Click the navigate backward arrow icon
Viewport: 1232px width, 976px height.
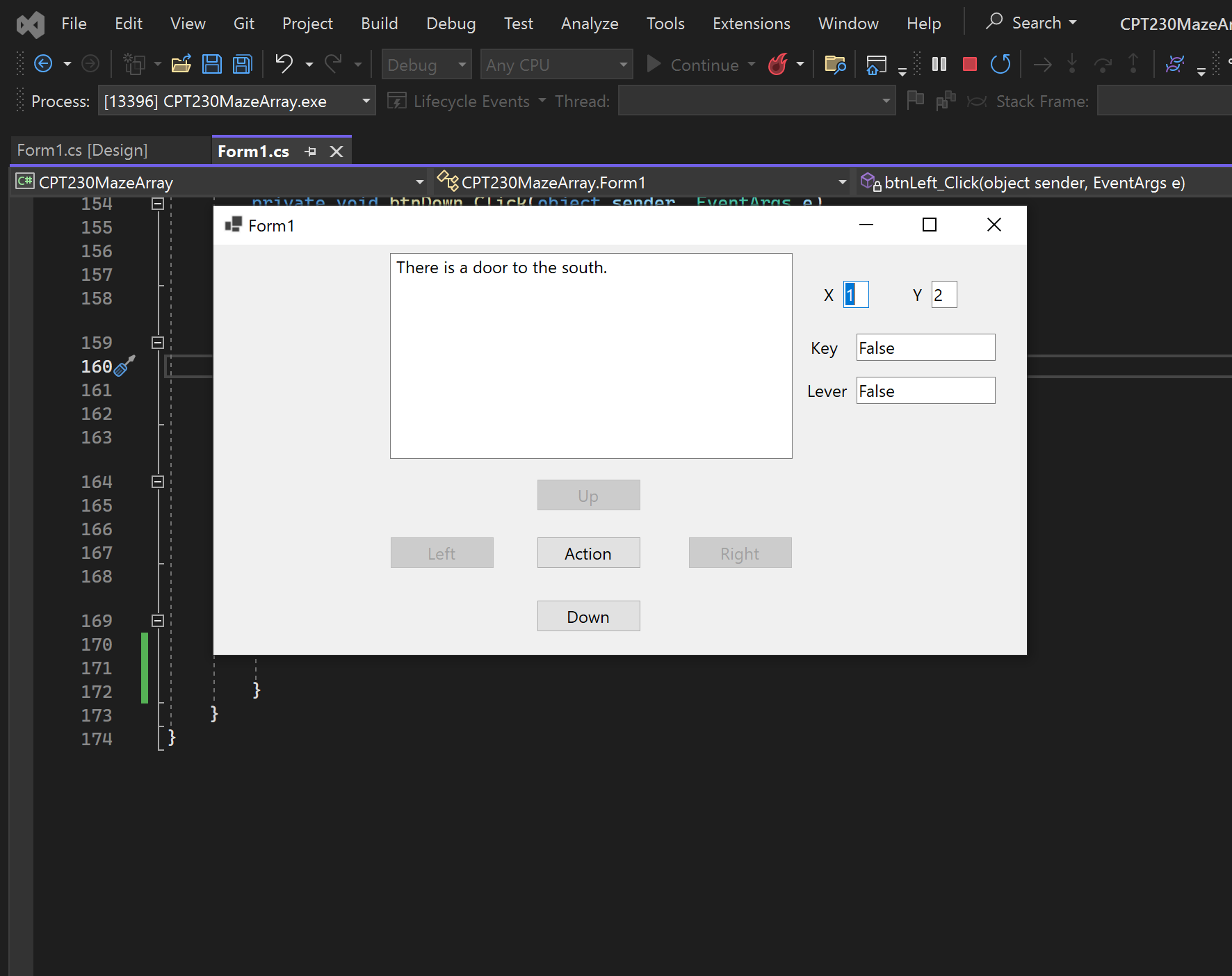[x=43, y=63]
